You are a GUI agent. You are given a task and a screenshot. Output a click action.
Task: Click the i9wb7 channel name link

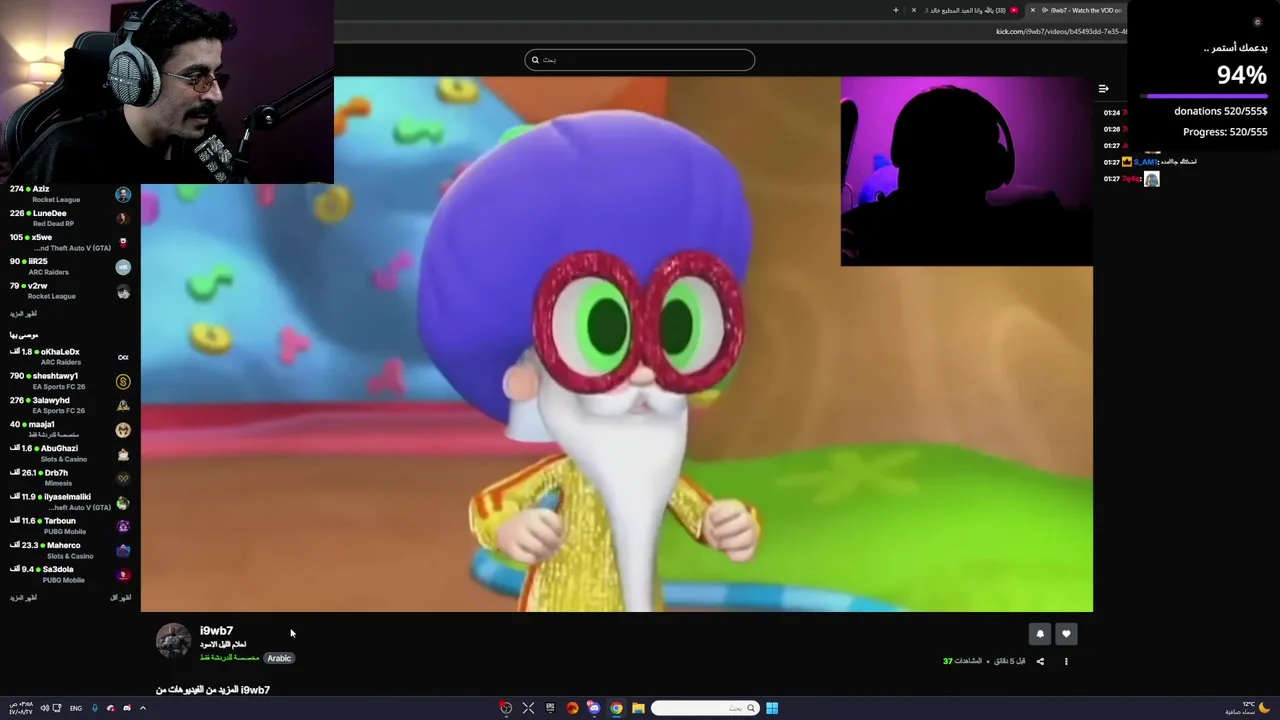pos(216,631)
